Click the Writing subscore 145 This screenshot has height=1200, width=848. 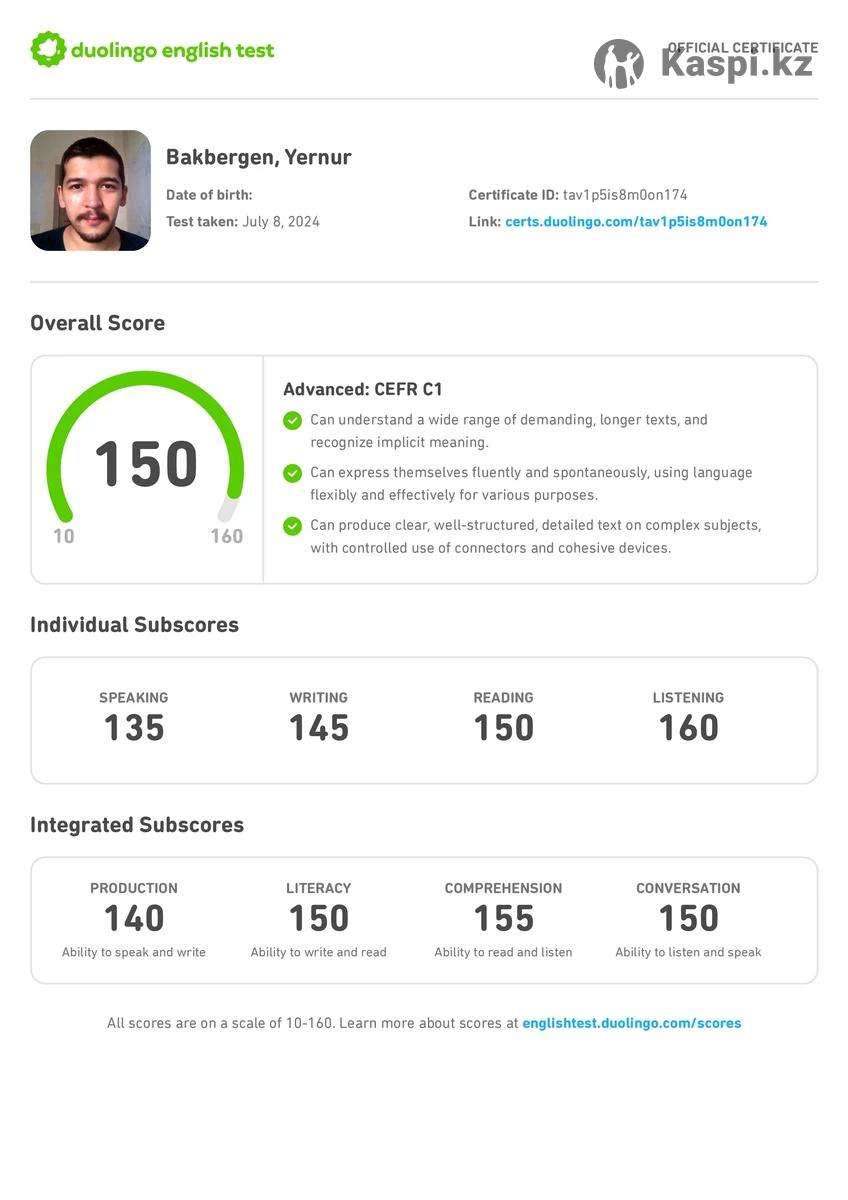point(319,728)
